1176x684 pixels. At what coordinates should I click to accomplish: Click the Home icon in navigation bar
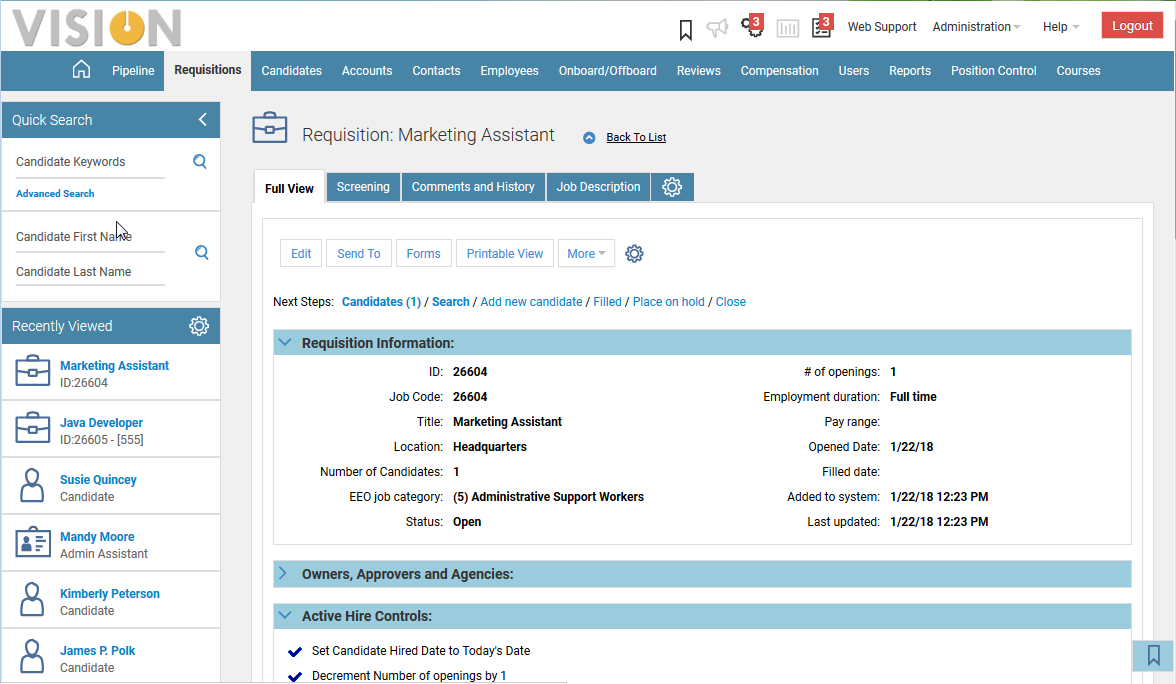point(82,70)
